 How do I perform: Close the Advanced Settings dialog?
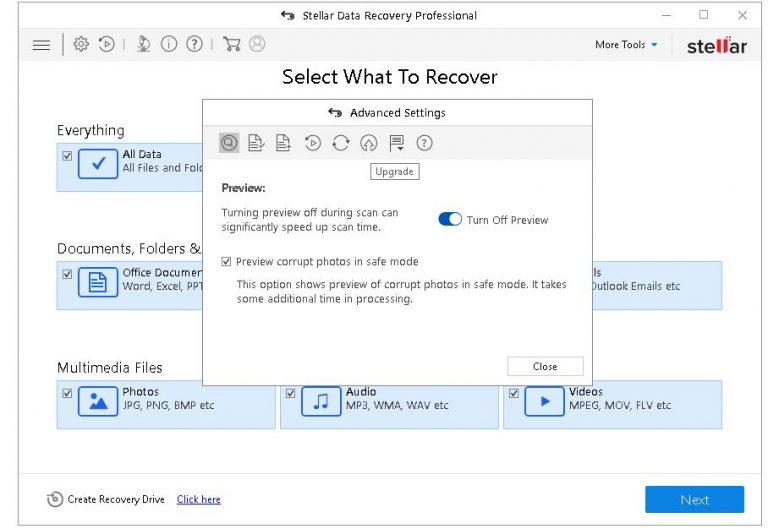pyautogui.click(x=545, y=366)
